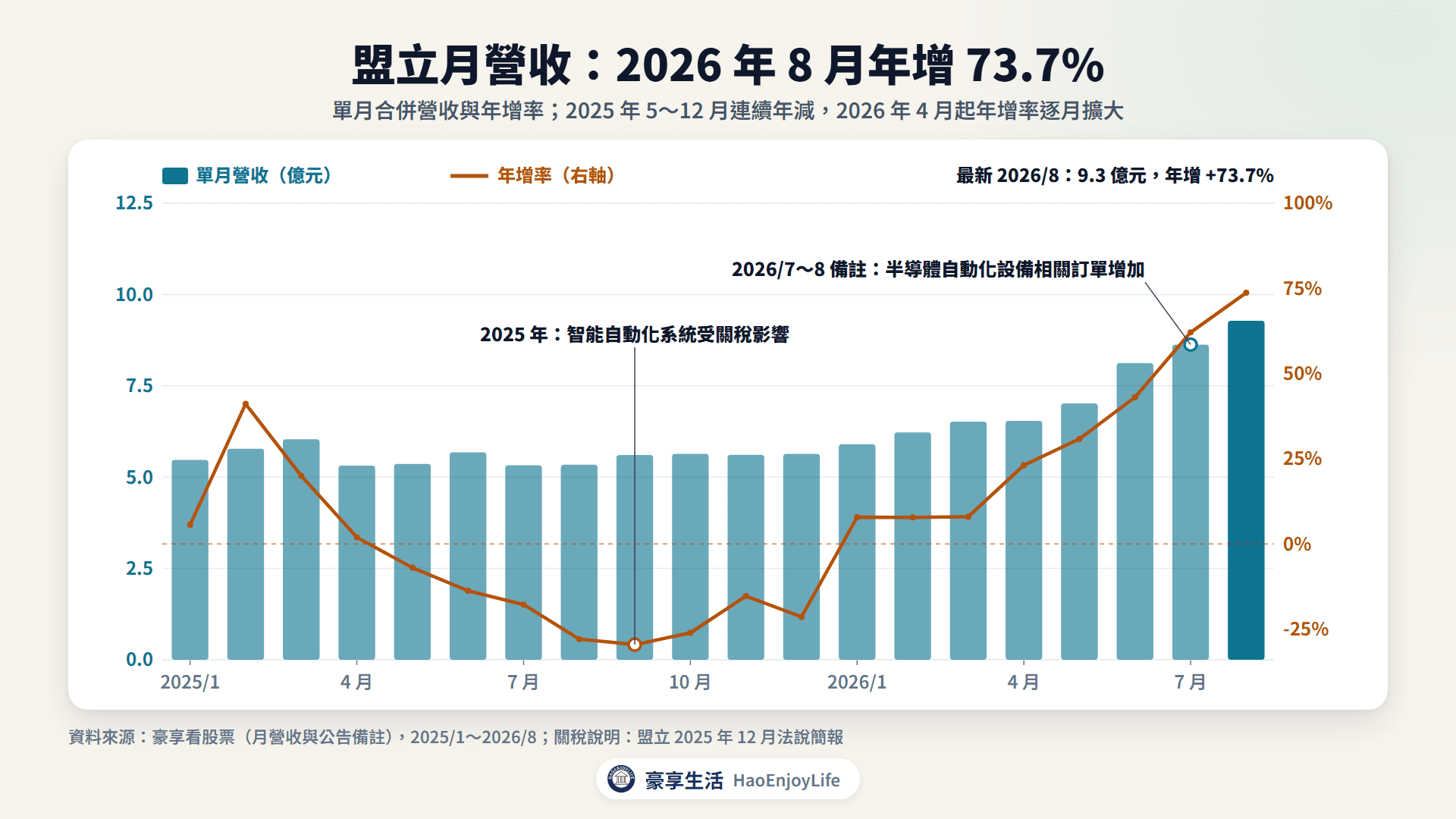Click the 100% right axis label

coord(1307,203)
